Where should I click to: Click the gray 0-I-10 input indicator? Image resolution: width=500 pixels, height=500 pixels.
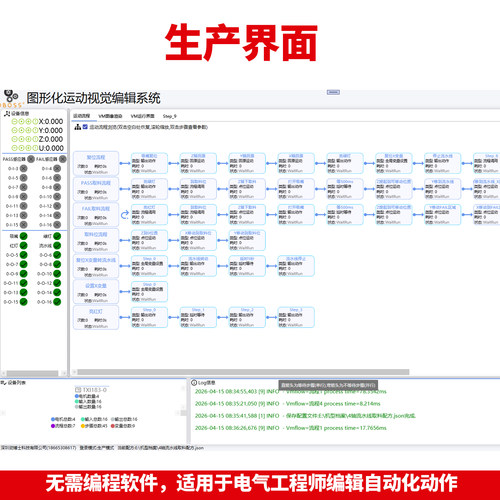(x=57, y=197)
